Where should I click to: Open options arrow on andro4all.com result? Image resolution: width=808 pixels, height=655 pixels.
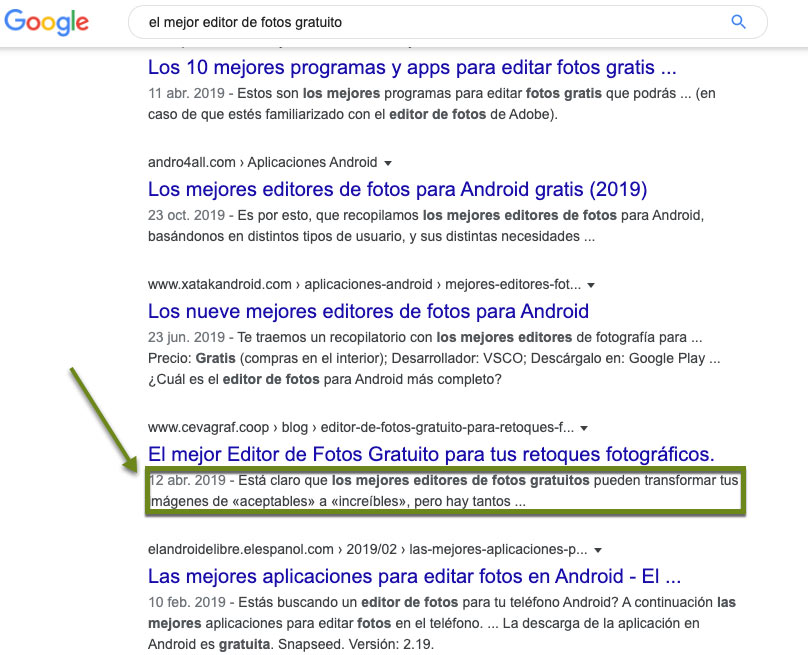pos(388,162)
